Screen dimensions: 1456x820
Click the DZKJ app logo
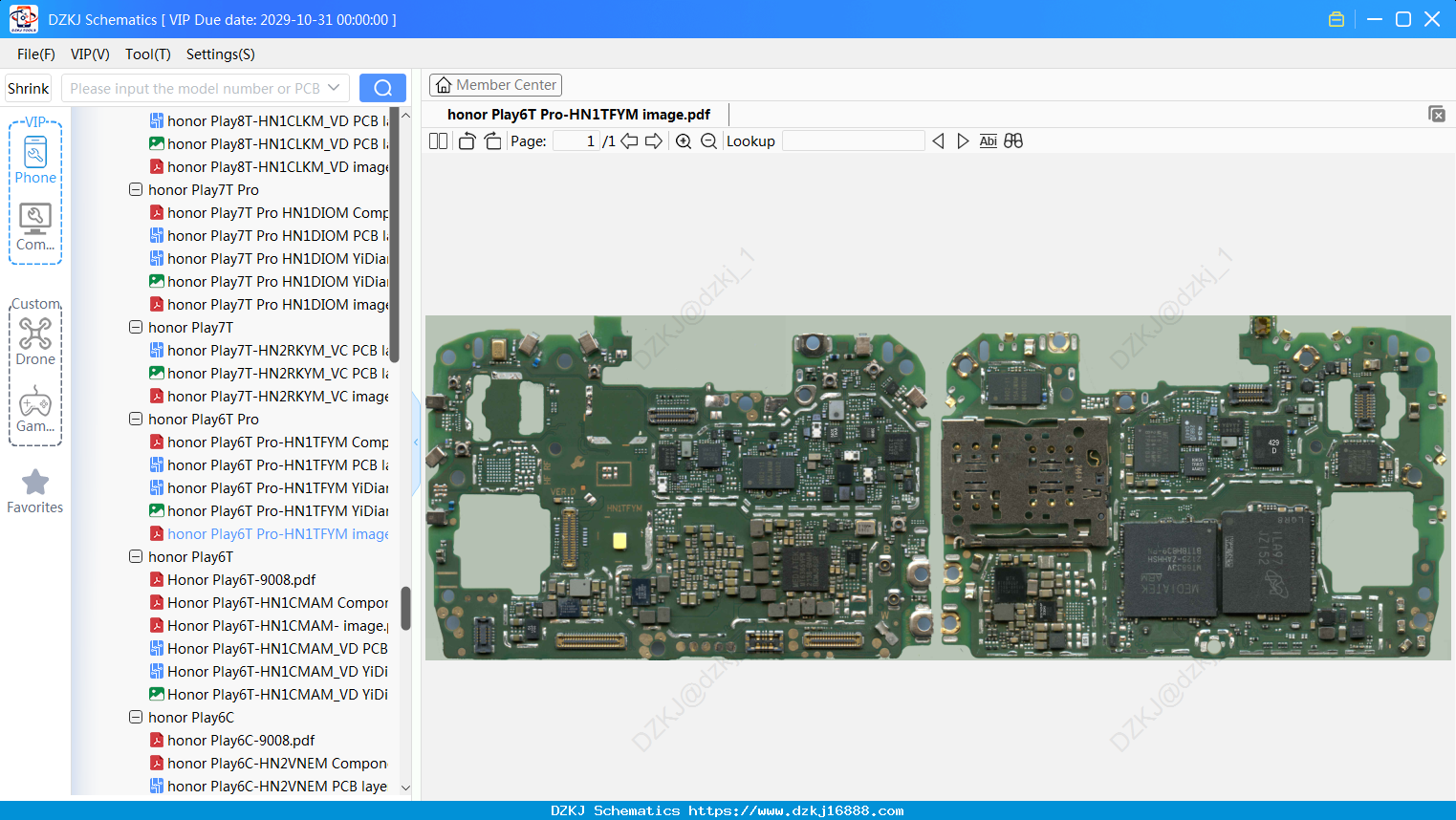[x=23, y=19]
